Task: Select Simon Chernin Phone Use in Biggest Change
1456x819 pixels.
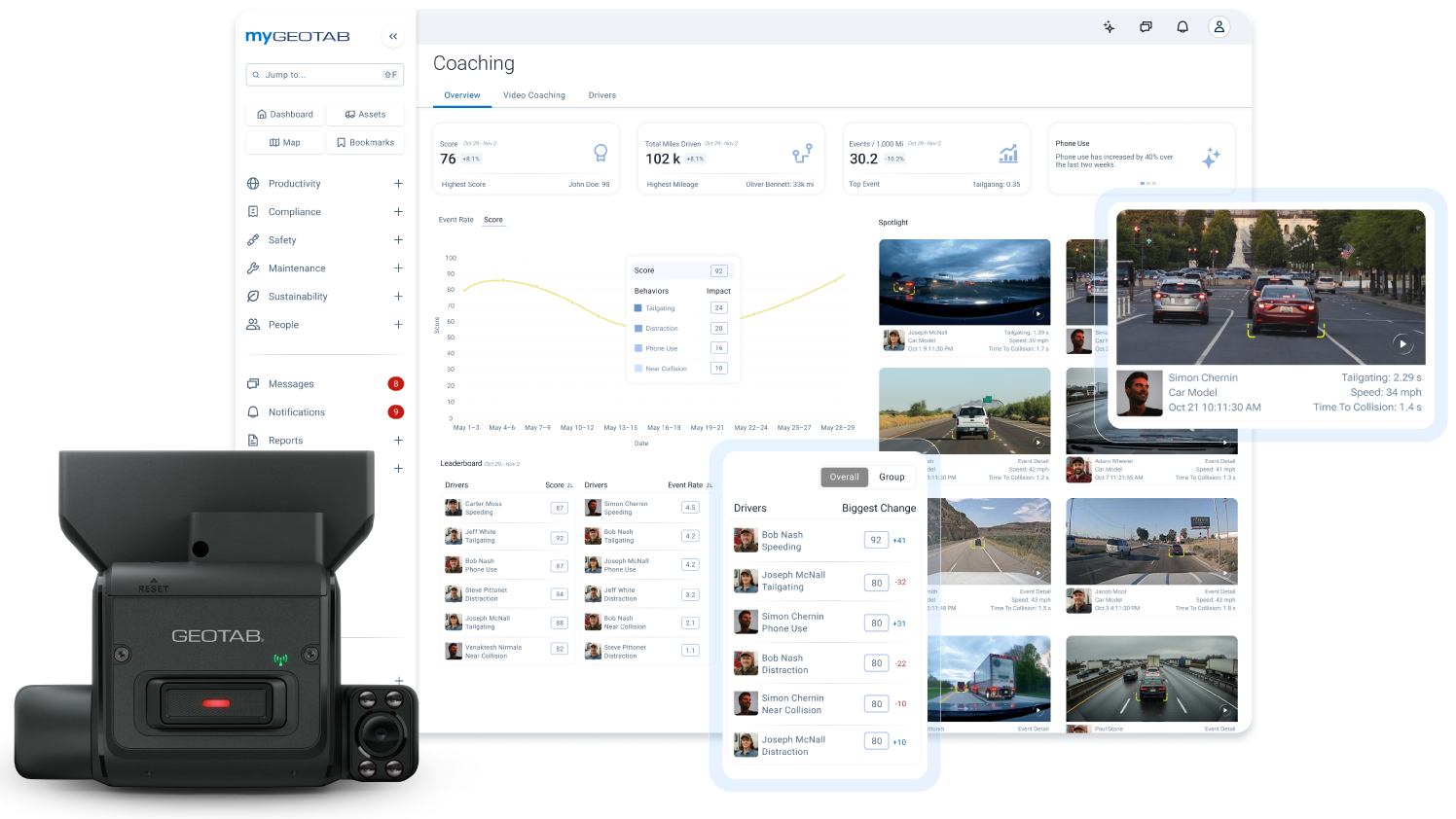Action: pyautogui.click(x=824, y=623)
